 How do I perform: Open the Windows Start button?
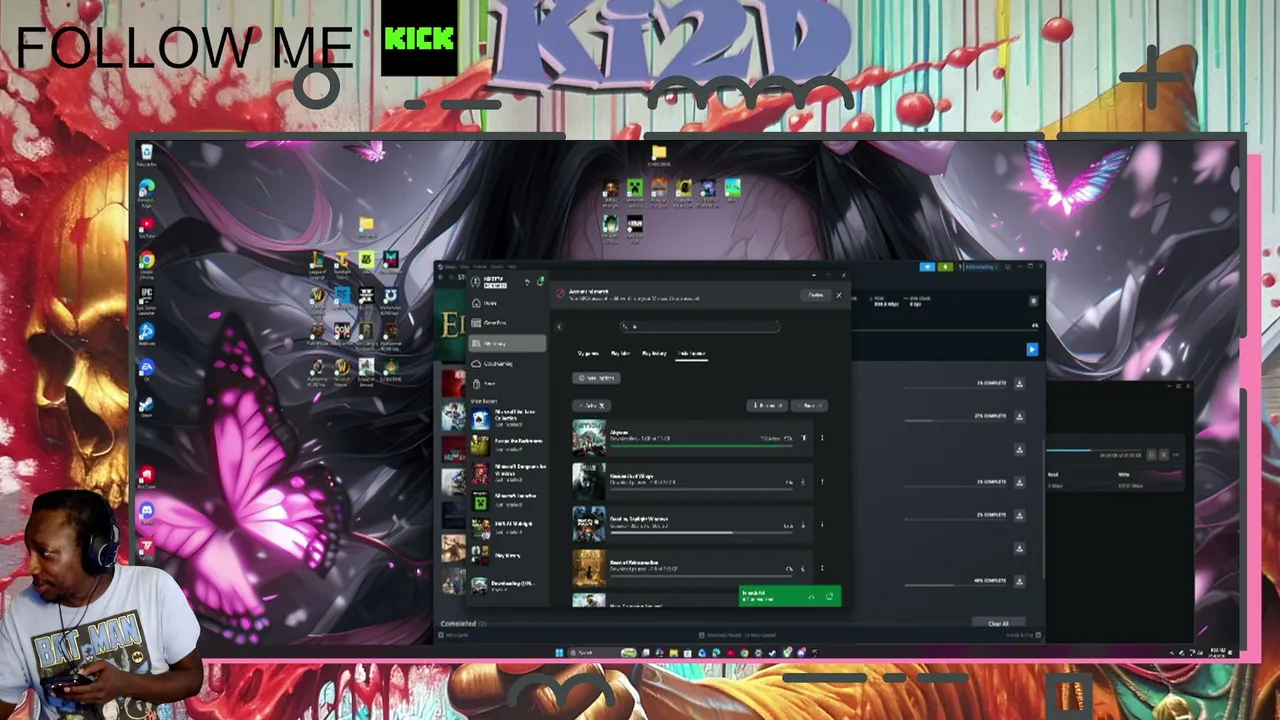[558, 653]
